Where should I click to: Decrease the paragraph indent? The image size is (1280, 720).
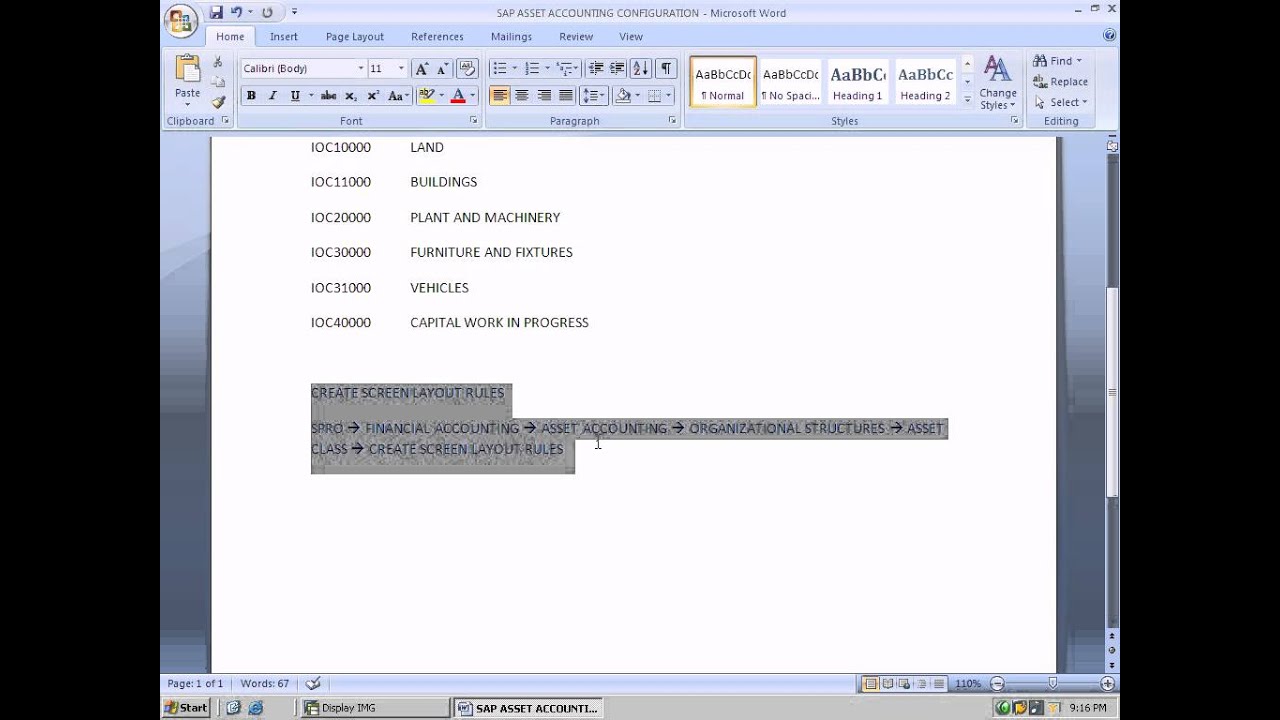coord(596,69)
